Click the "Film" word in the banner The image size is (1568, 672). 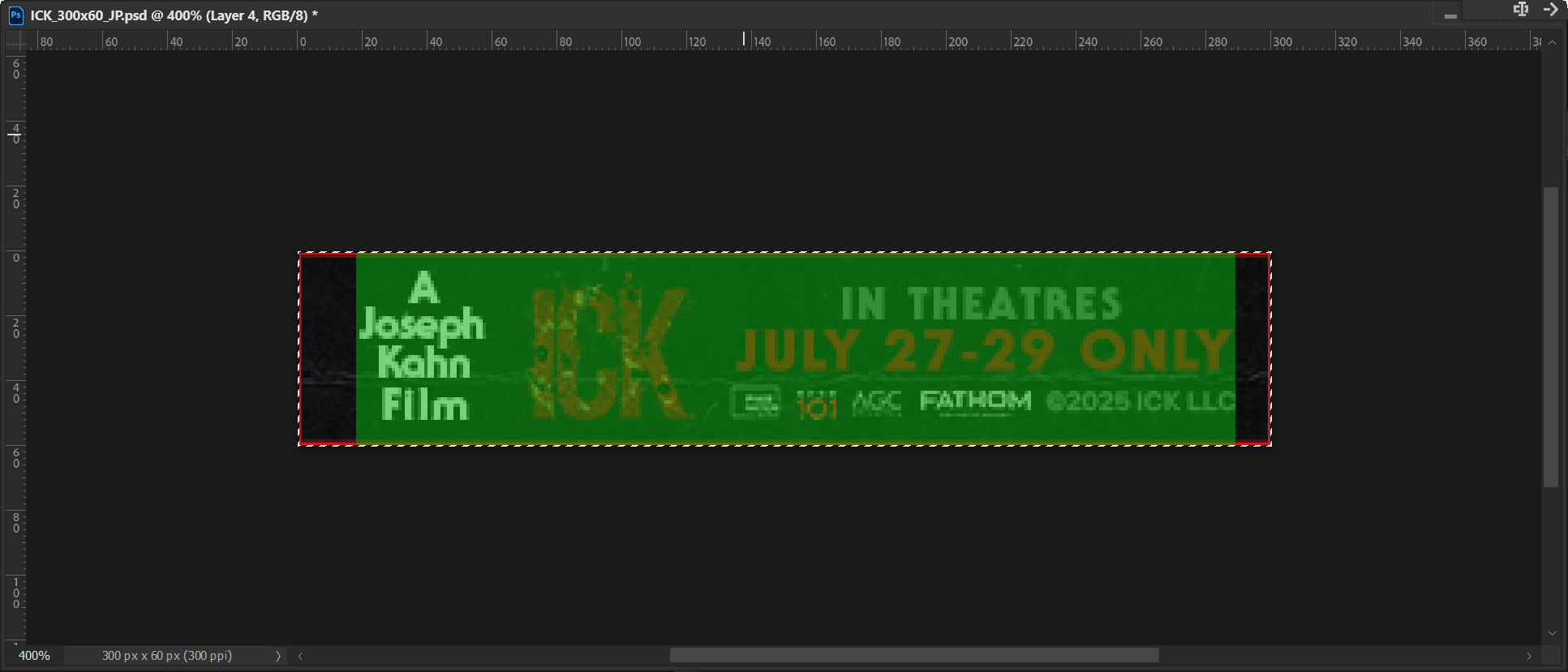pyautogui.click(x=424, y=404)
